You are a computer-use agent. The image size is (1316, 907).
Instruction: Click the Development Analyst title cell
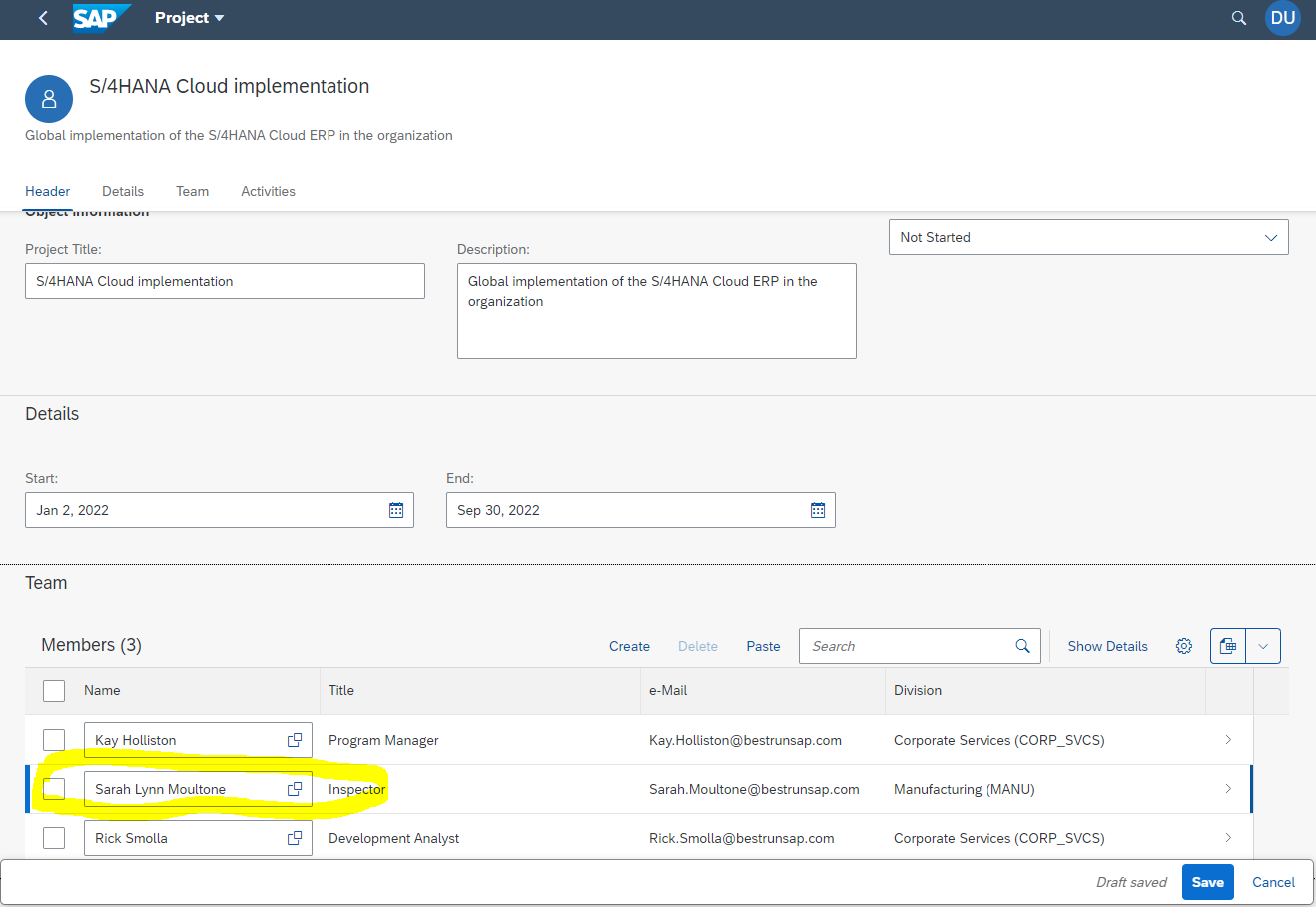(394, 838)
